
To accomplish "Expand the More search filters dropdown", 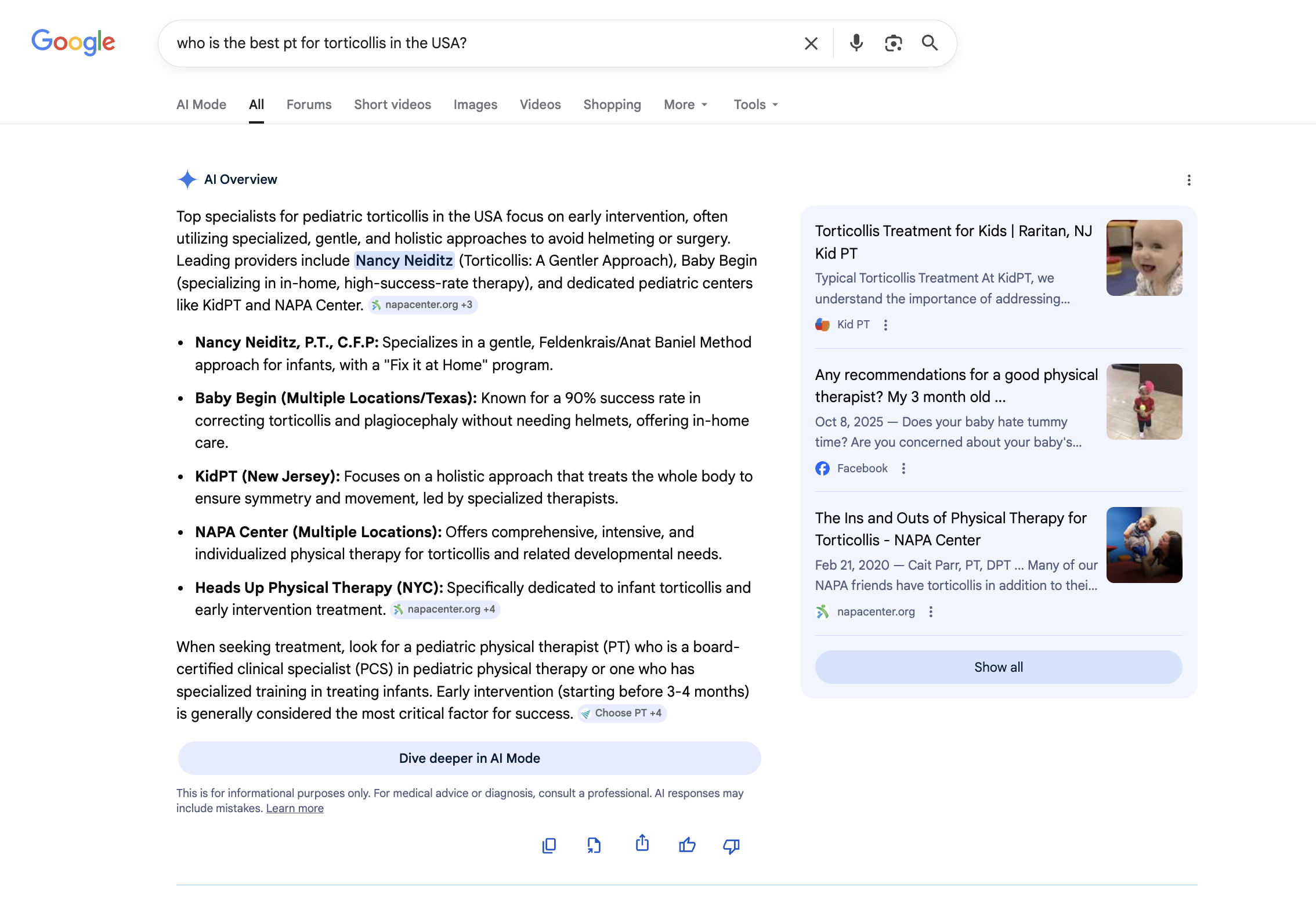I will click(686, 104).
